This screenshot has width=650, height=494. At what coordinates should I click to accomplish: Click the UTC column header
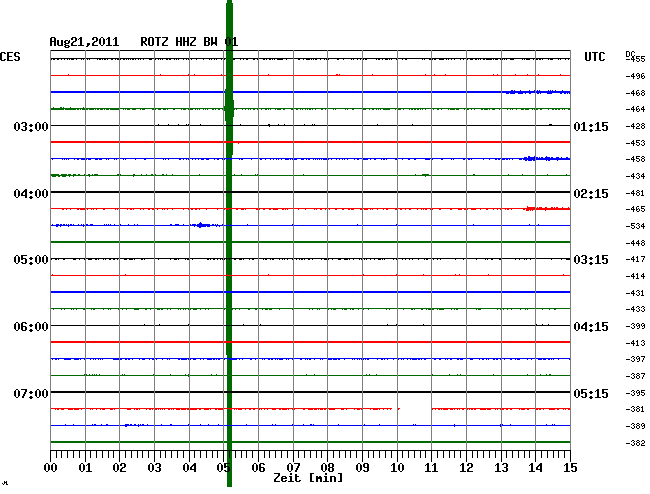click(x=594, y=57)
